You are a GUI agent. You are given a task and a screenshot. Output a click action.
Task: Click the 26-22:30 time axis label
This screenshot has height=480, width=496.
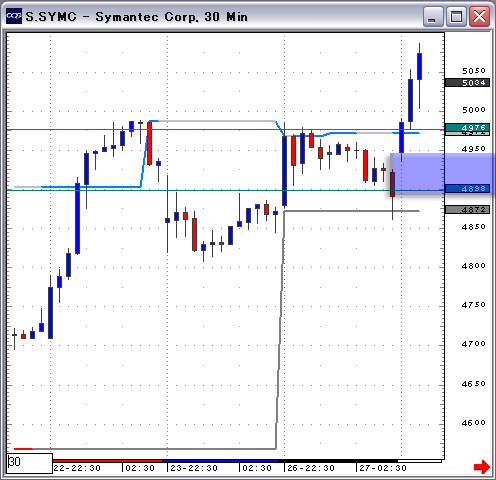311,468
